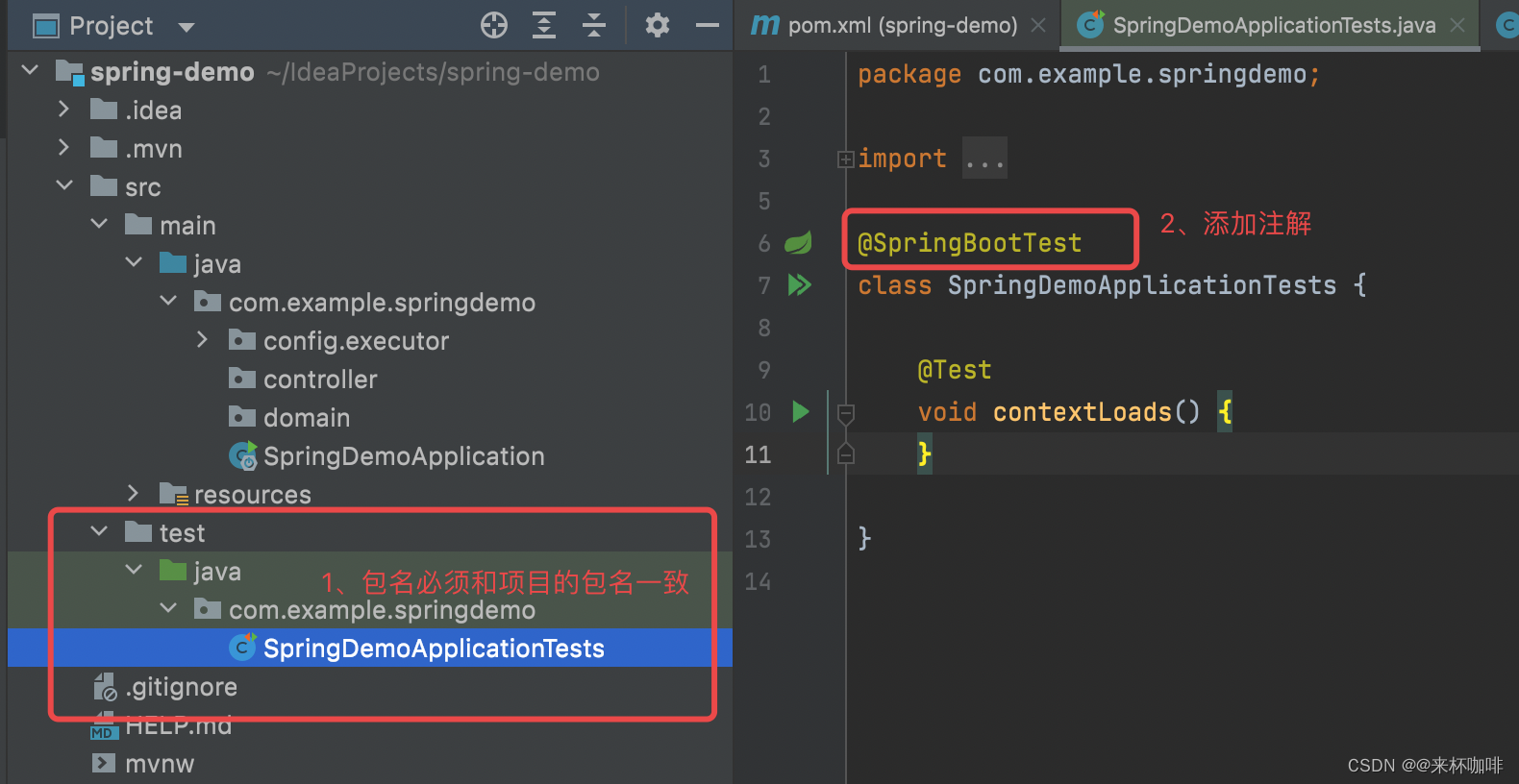Run the test class via double-arrow gutter icon

click(x=800, y=284)
